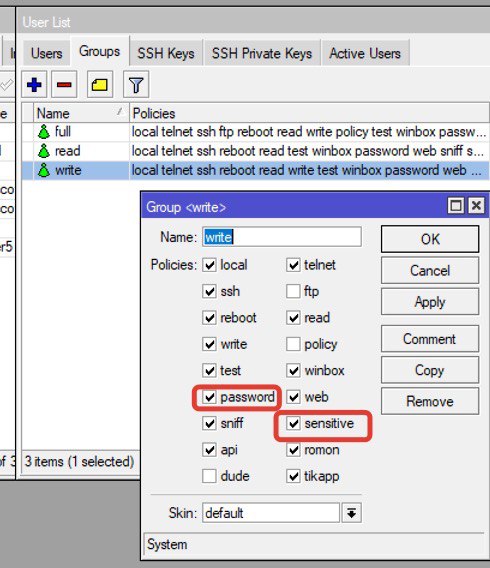Open the SSH Private Keys tab
The width and height of the screenshot is (490, 568).
(x=262, y=54)
